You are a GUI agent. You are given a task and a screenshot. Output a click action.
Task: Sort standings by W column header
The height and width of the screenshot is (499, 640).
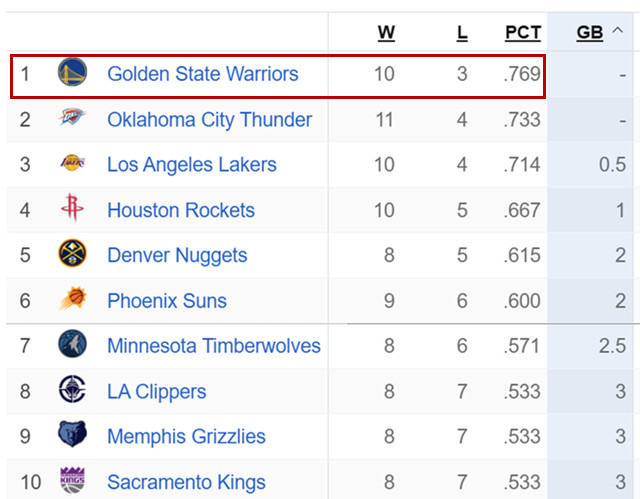[386, 33]
